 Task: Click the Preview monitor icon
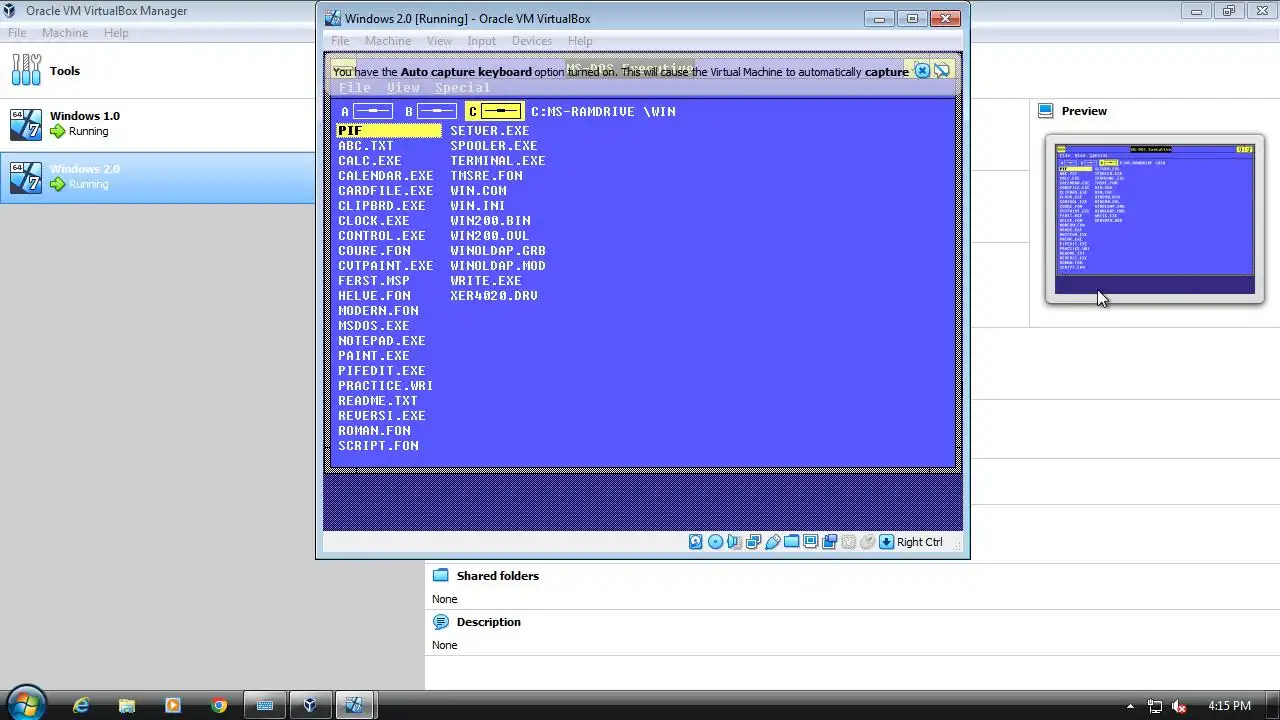[1046, 110]
